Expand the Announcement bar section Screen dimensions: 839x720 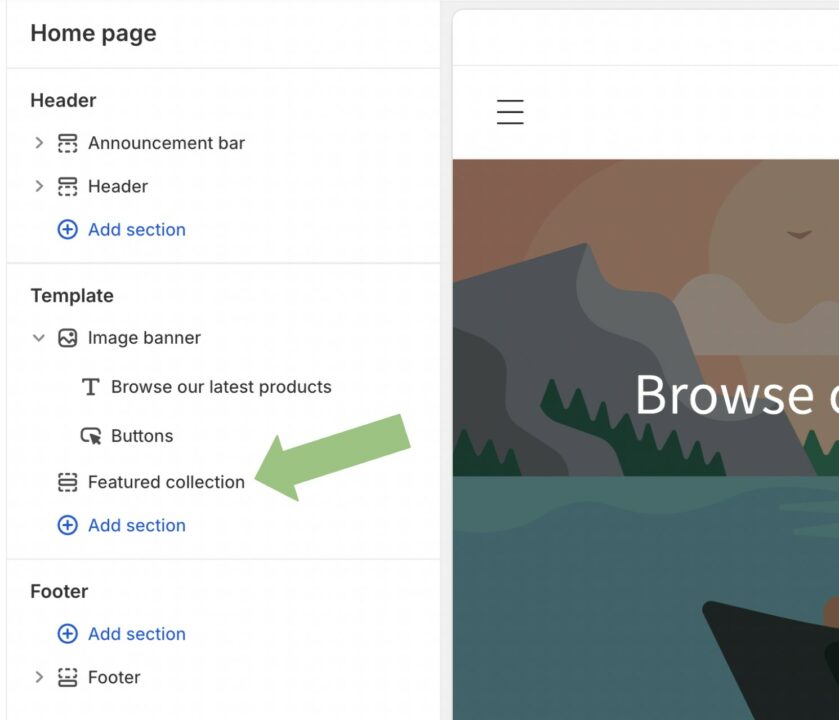click(39, 143)
